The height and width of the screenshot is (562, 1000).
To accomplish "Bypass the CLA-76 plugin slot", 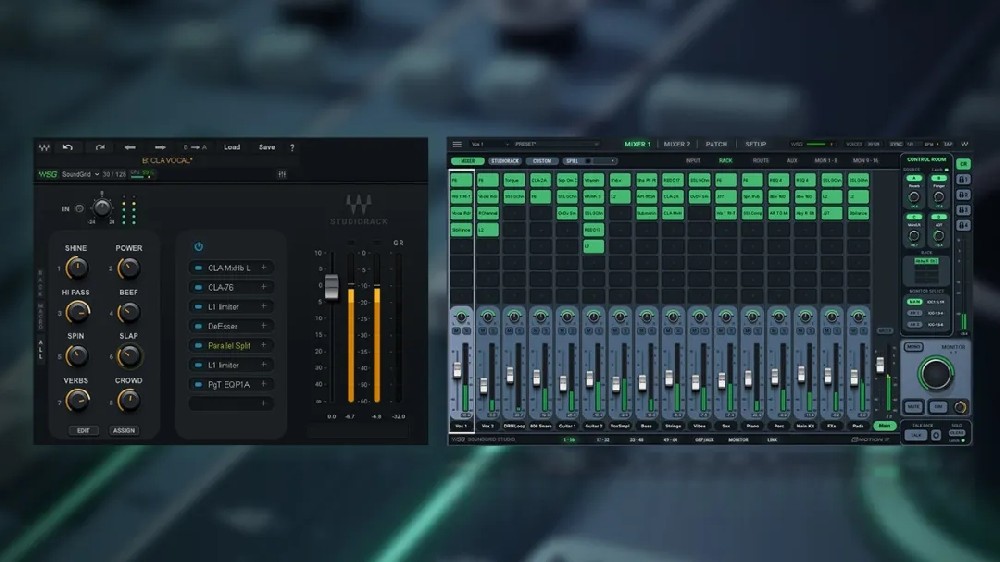I will tap(198, 288).
